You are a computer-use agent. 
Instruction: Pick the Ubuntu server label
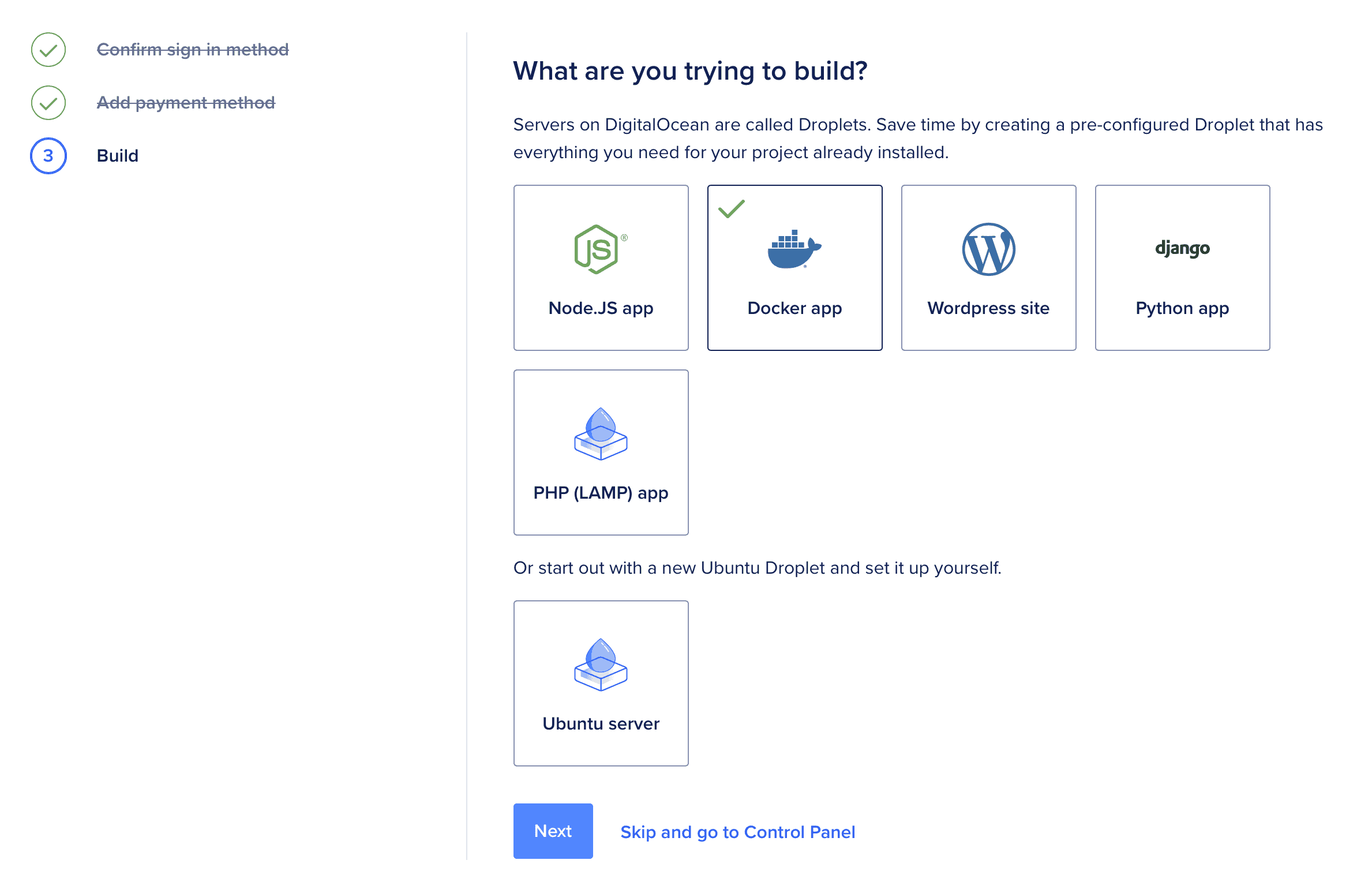(601, 724)
